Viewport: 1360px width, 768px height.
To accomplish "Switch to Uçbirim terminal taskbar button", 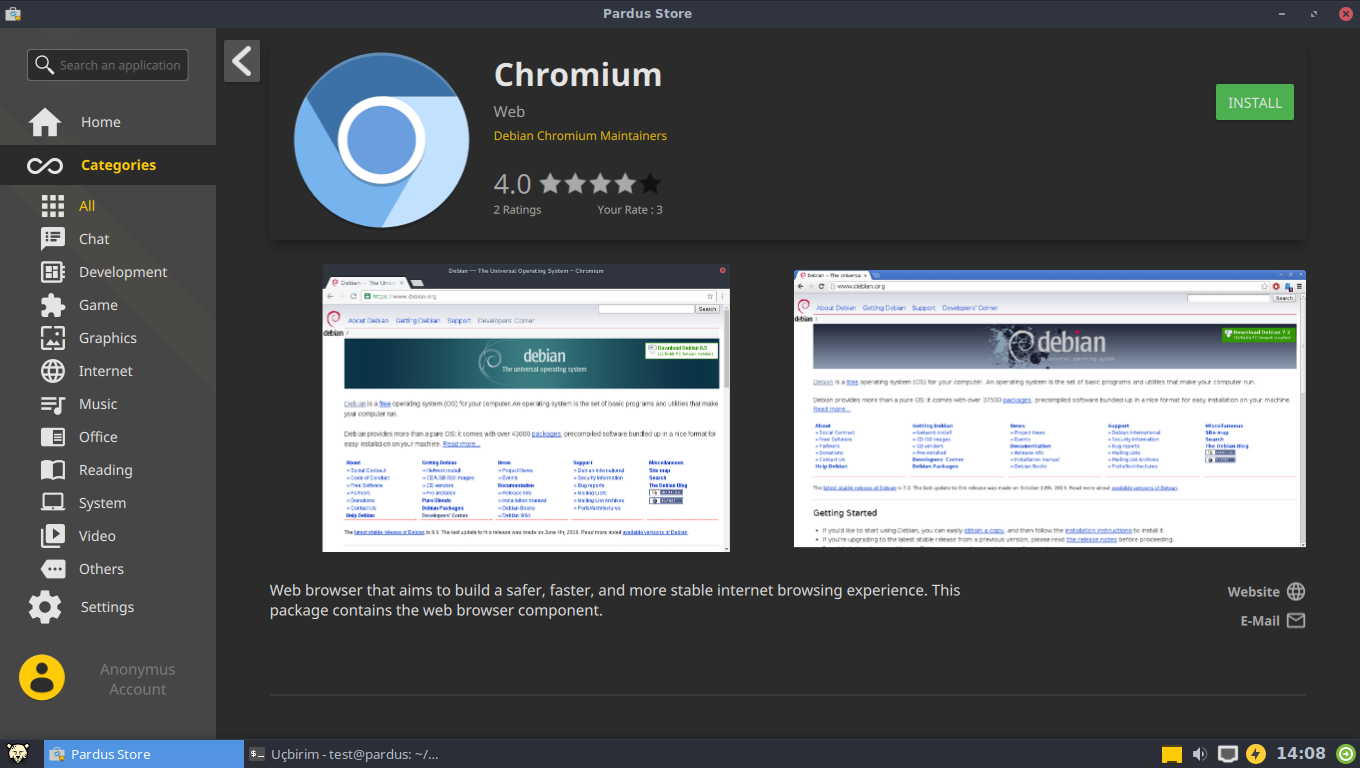I will [x=344, y=754].
